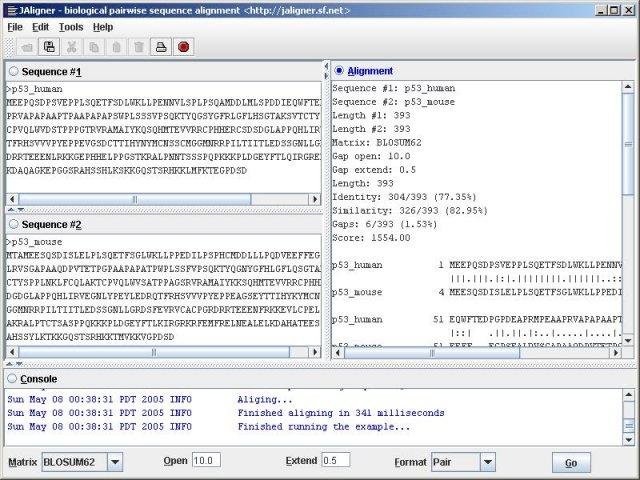The image size is (640, 480).
Task: Click 'Gap extend: 0.5' line
Action: [374, 170]
